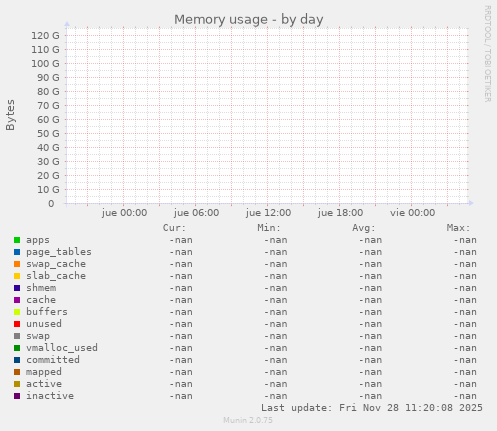The height and width of the screenshot is (431, 497).
Task: Select the 'inactive' legend label
Action: (50, 396)
